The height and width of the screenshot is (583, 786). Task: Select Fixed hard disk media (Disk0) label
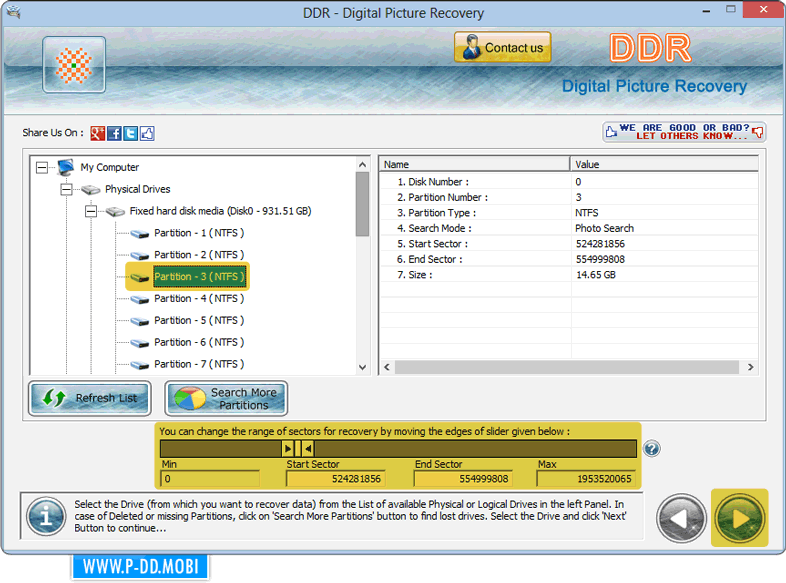tap(221, 212)
